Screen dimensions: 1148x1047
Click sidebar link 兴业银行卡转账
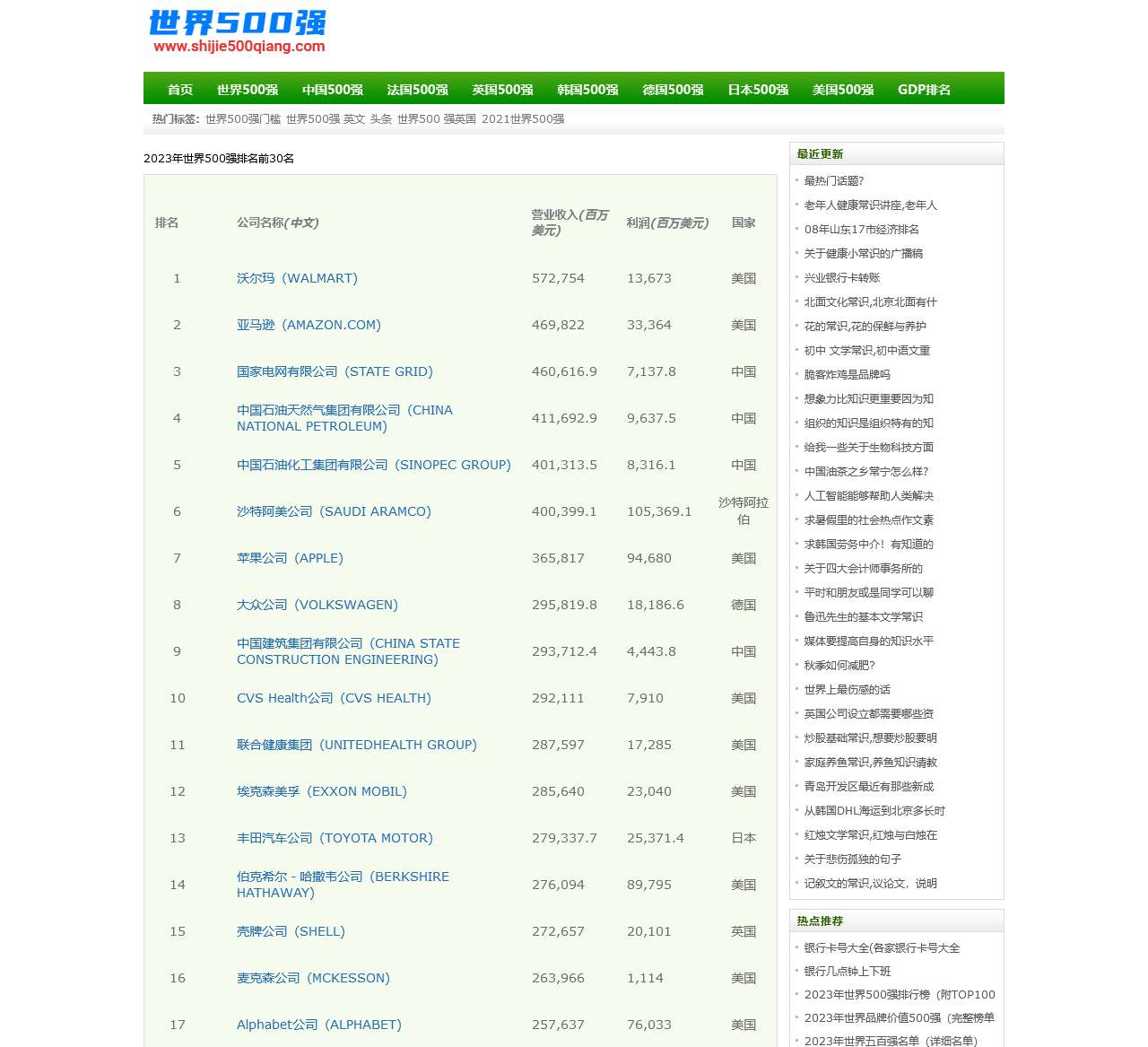click(842, 277)
